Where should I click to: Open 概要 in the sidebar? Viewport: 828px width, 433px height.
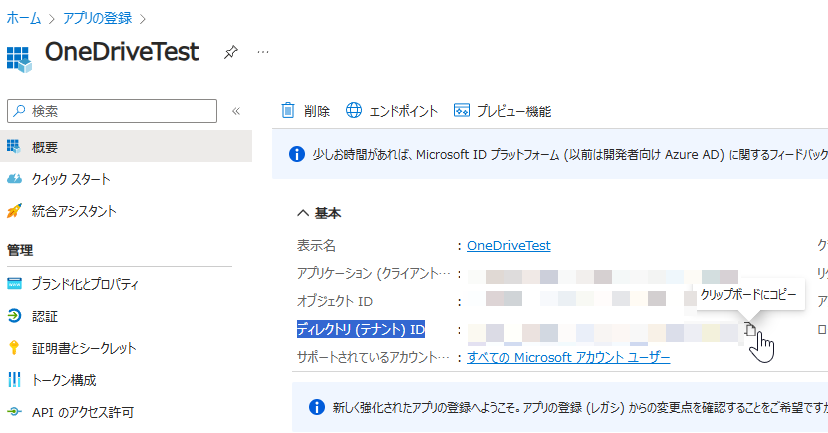click(x=45, y=147)
